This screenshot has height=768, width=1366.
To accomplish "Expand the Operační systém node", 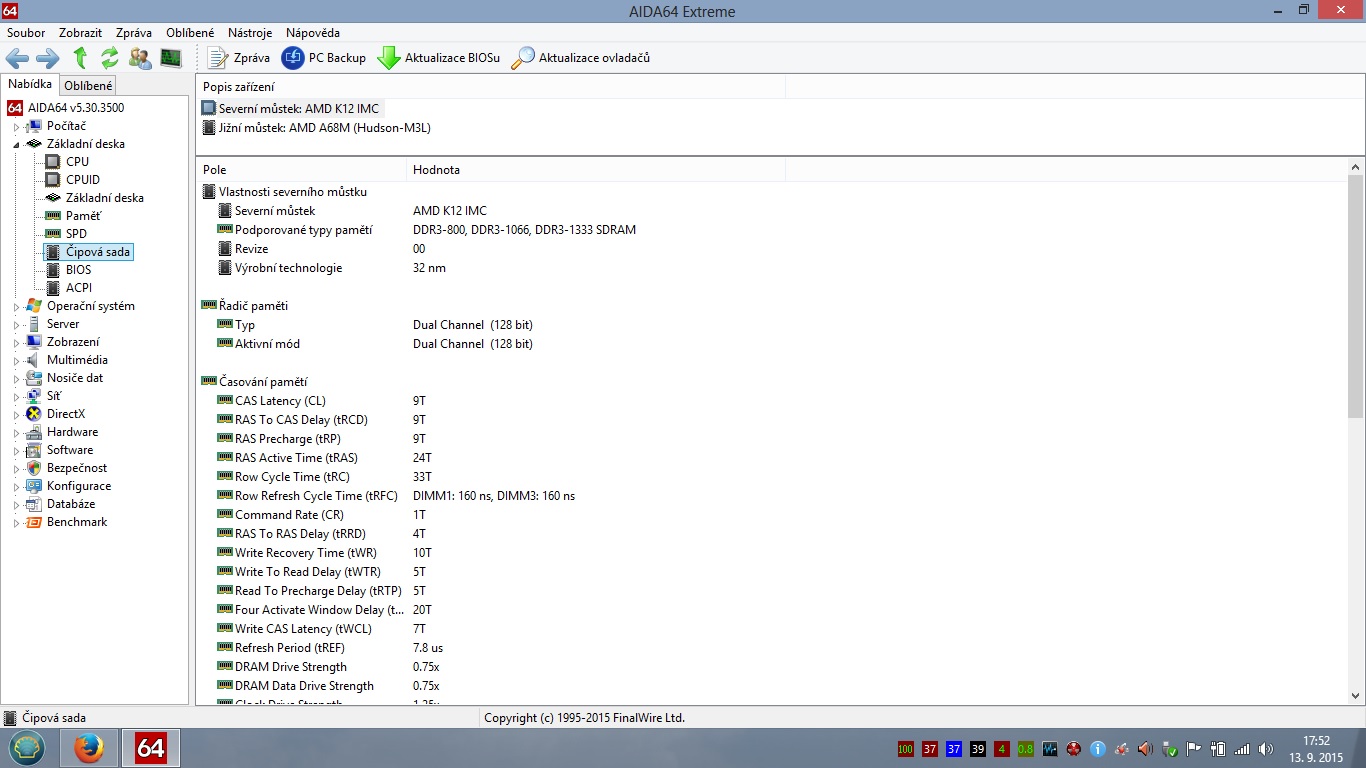I will click(16, 307).
